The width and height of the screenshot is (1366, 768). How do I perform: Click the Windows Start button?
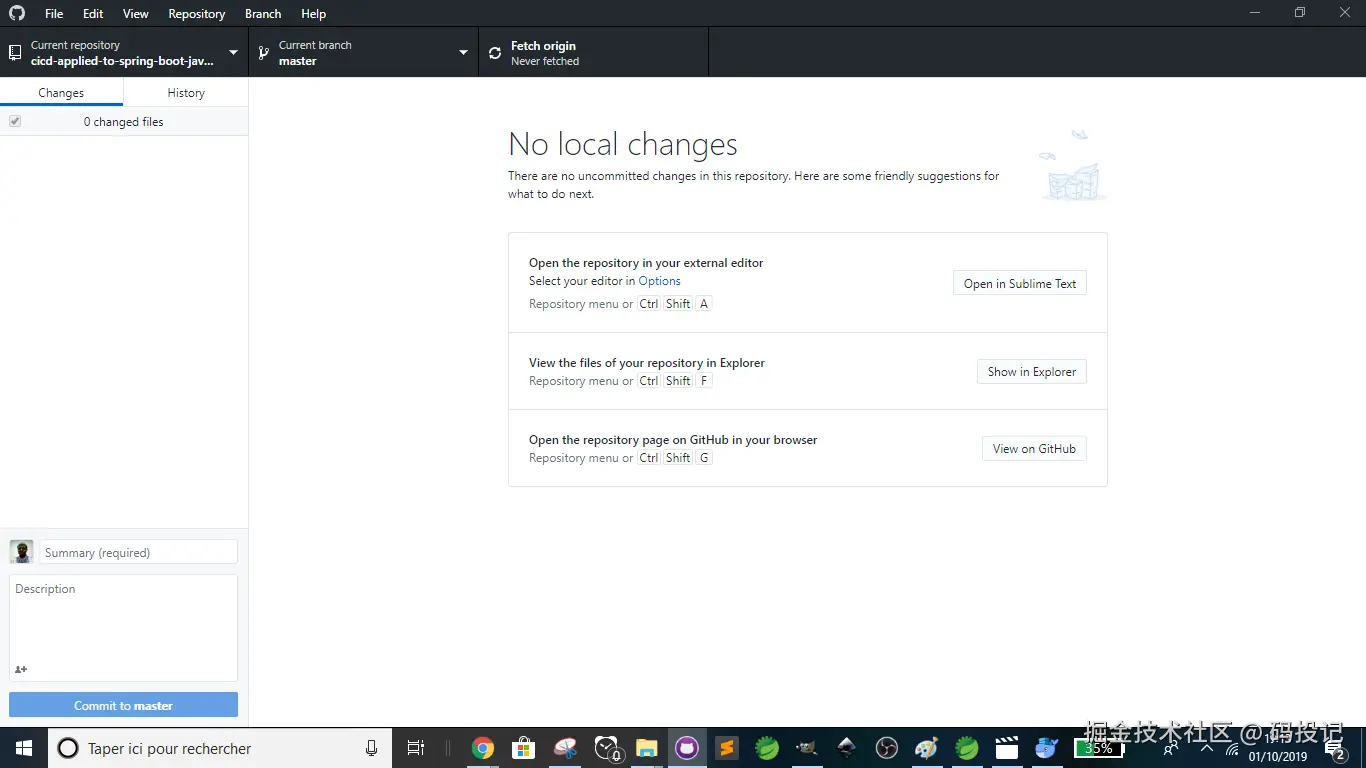pos(24,748)
